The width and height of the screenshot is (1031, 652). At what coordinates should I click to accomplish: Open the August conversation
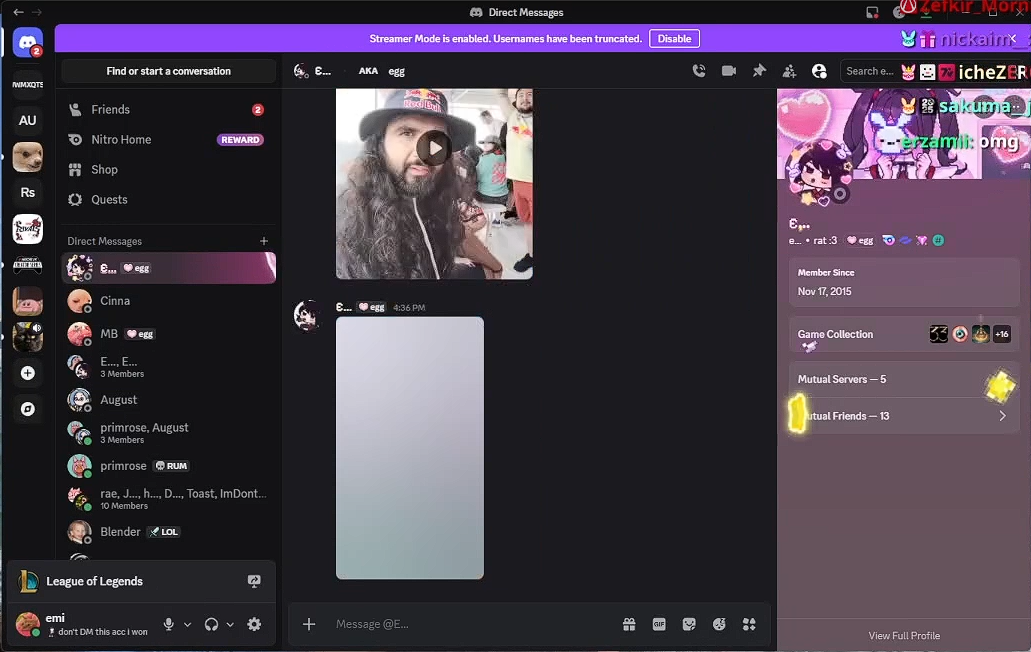point(169,400)
